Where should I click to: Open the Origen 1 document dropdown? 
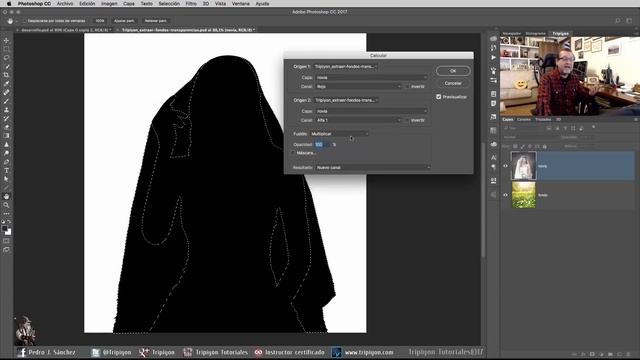click(x=346, y=66)
